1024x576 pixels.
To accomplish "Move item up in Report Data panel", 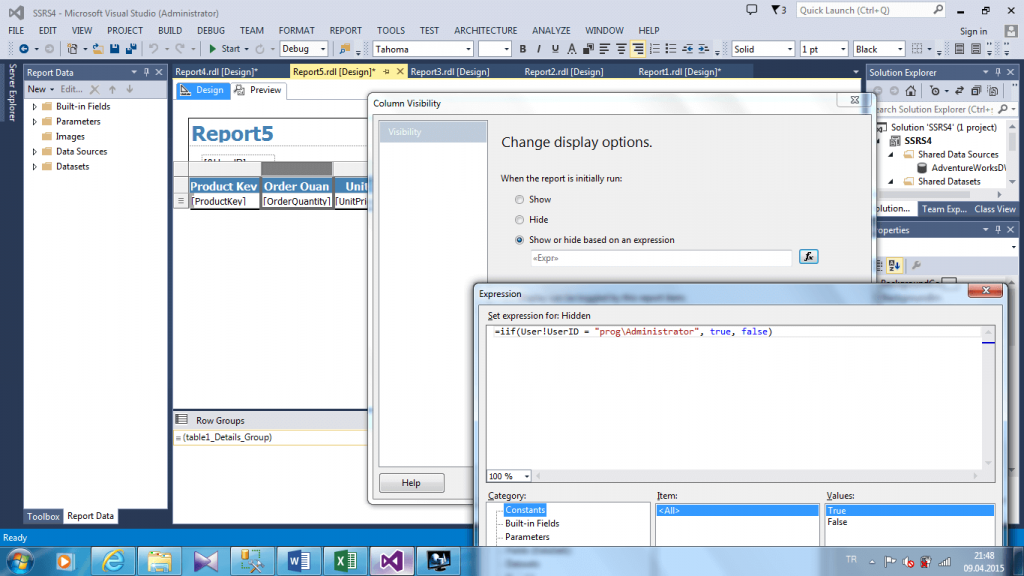I will pos(112,89).
